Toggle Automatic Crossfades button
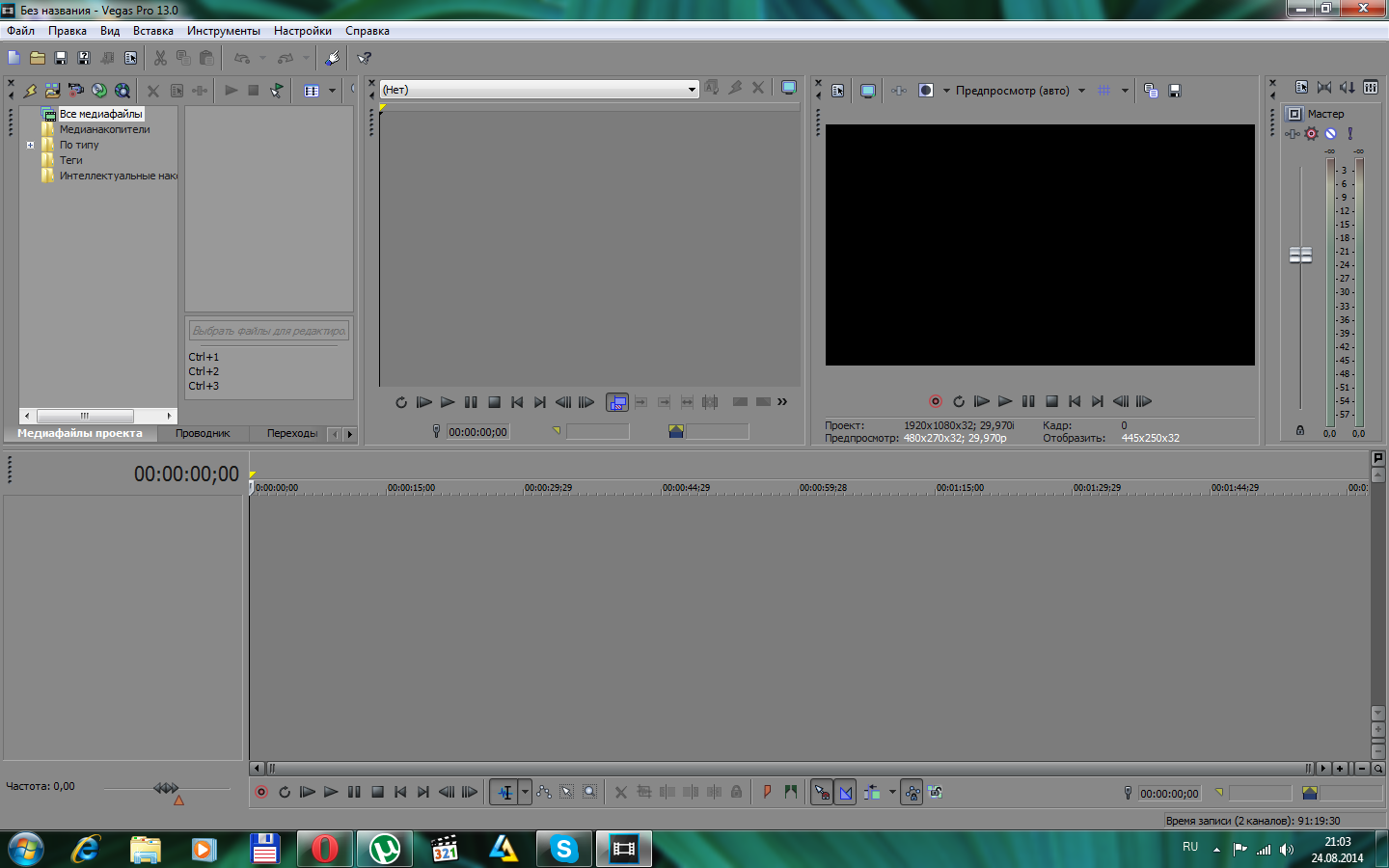This screenshot has width=1389, height=868. click(x=845, y=793)
